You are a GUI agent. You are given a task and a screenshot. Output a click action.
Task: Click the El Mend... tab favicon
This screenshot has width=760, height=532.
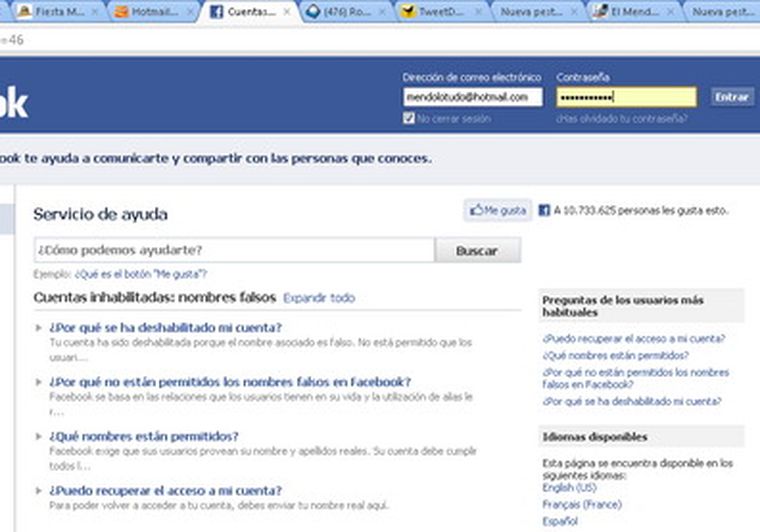click(x=600, y=13)
